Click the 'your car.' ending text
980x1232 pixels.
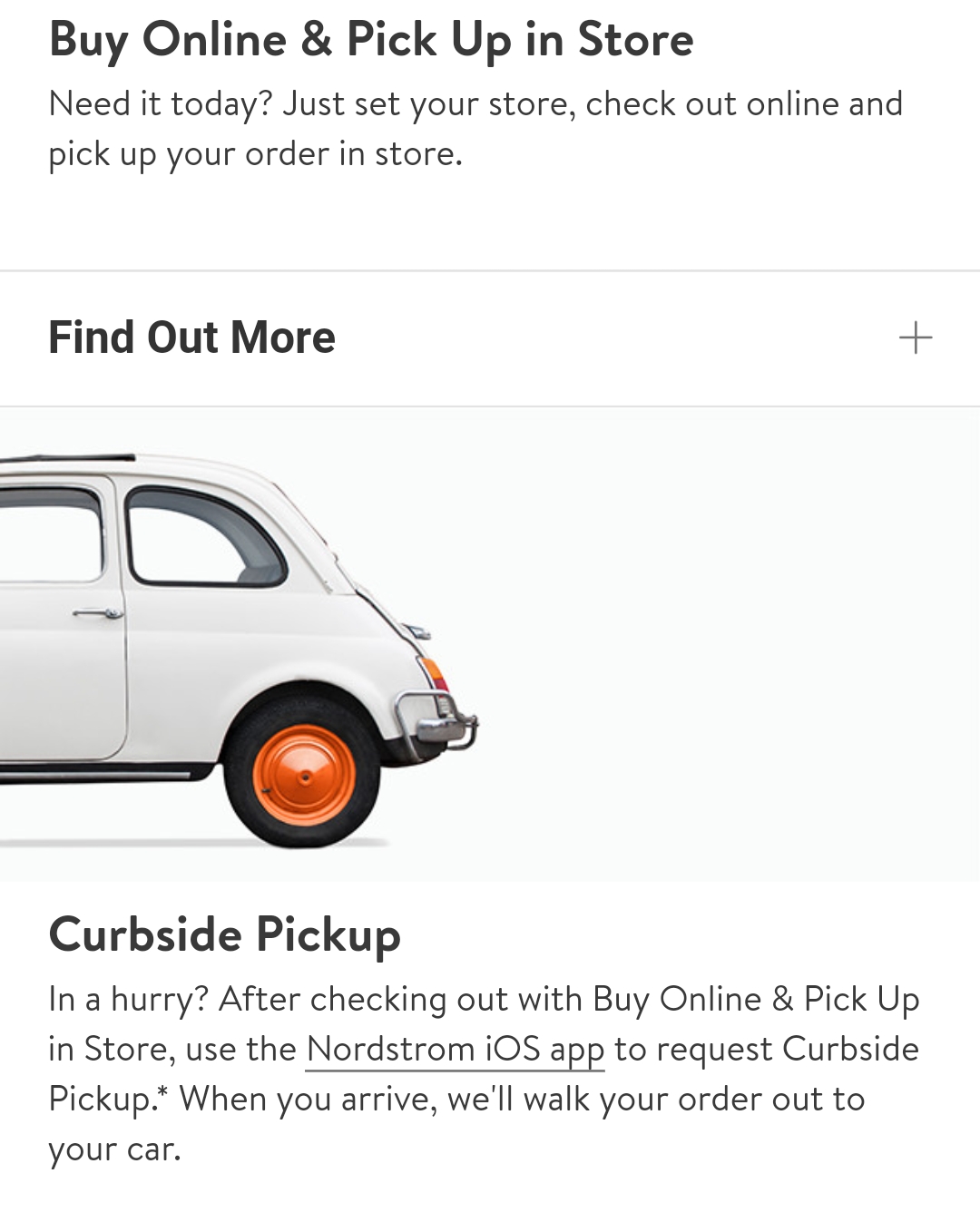coord(114,1149)
